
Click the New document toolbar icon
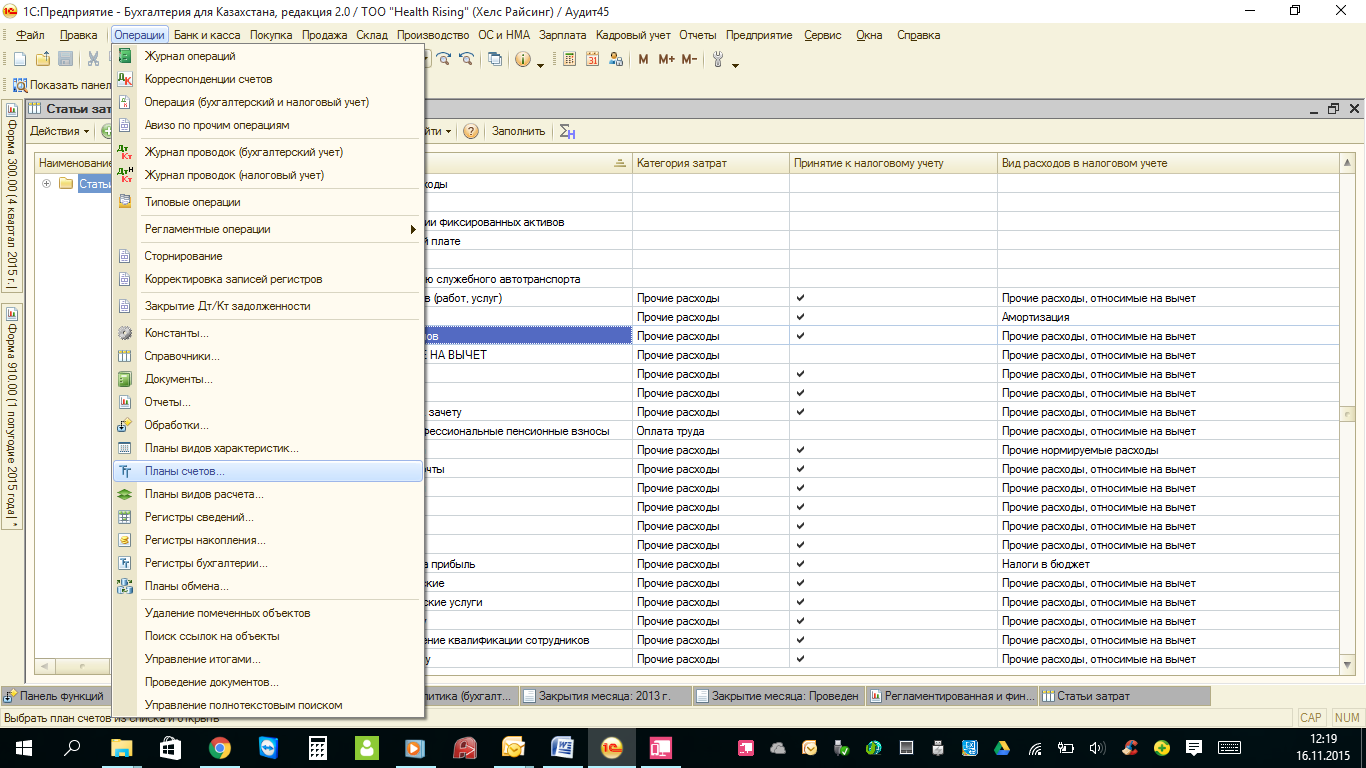pyautogui.click(x=20, y=59)
